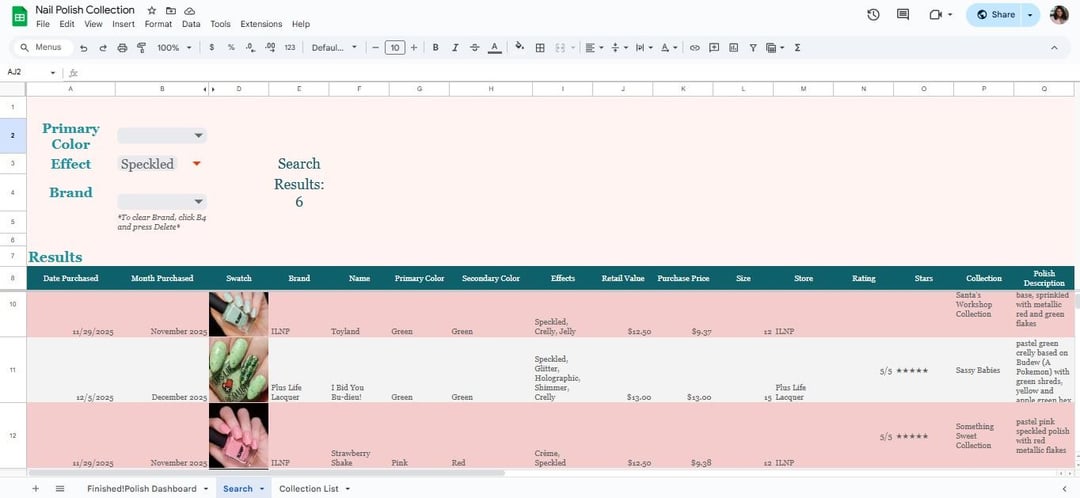
Task: Toggle italic formatting
Action: [x=455, y=47]
